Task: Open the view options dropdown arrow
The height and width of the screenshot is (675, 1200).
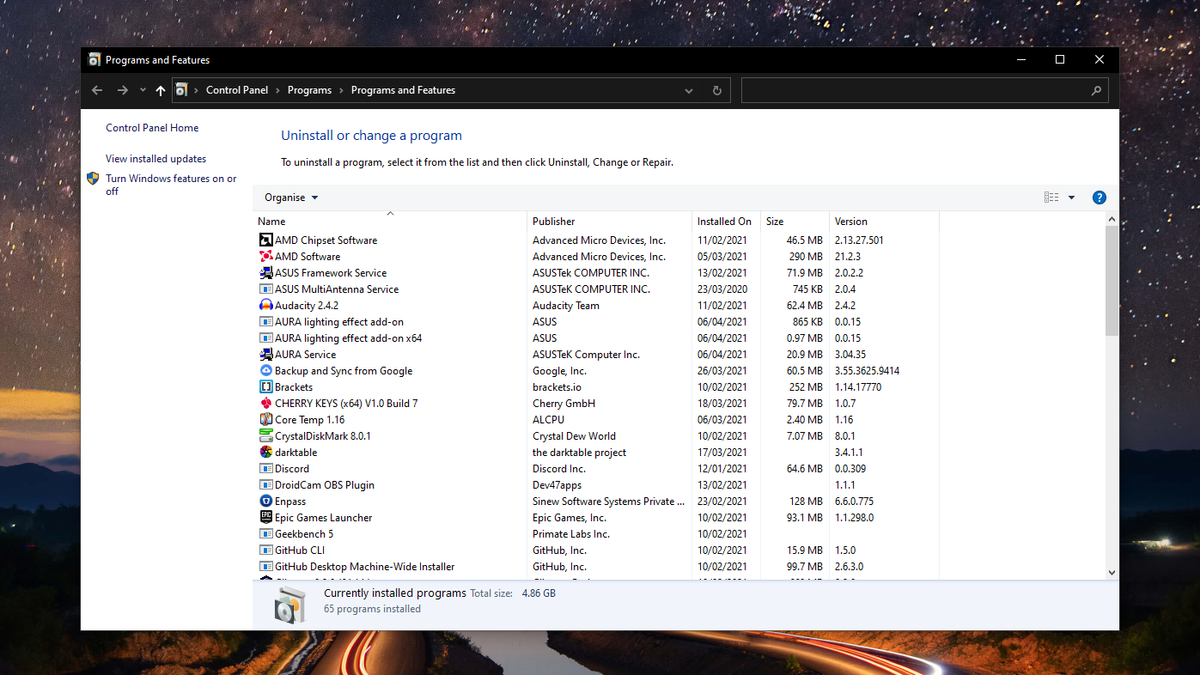Action: coord(1073,197)
